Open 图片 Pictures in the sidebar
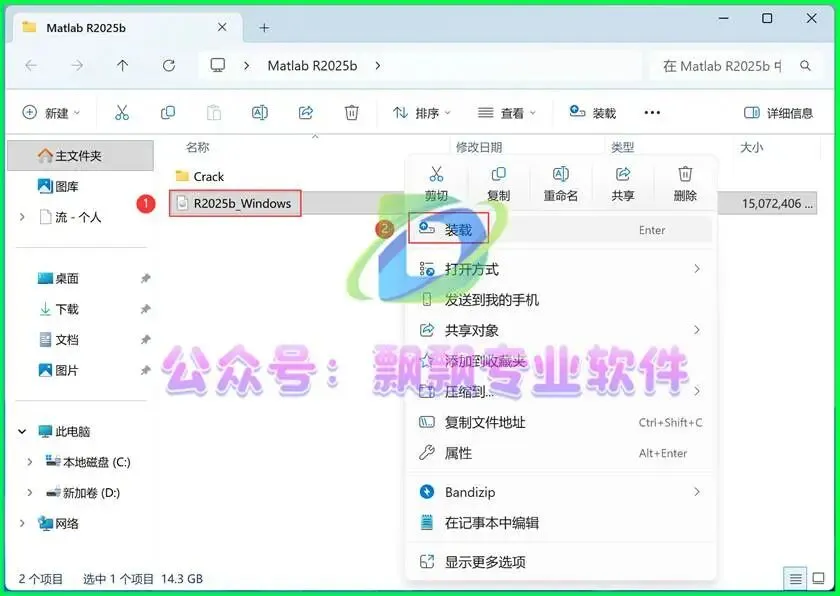Screen dimensions: 840x596 pyautogui.click(x=58, y=370)
